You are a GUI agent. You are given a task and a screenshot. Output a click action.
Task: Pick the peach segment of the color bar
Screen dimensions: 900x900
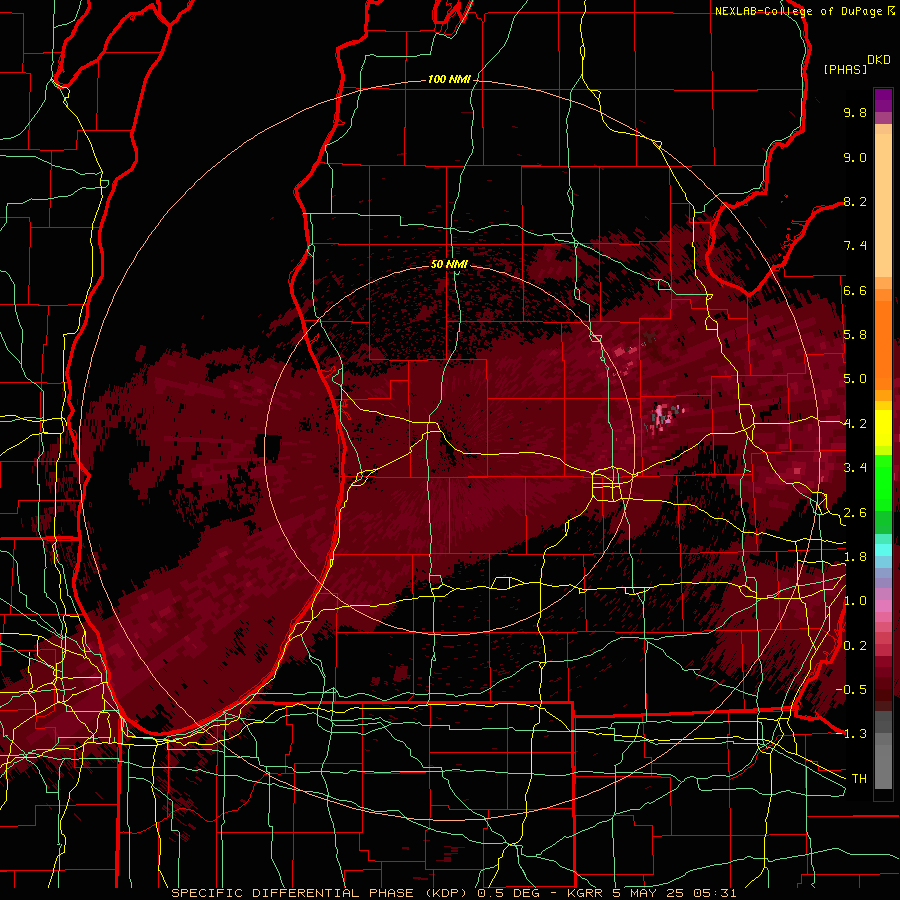883,205
